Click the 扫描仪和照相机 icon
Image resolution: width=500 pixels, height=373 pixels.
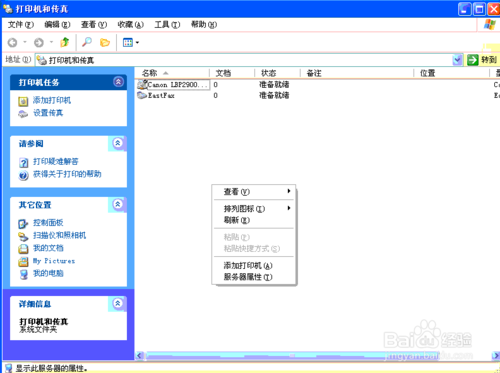coord(23,236)
